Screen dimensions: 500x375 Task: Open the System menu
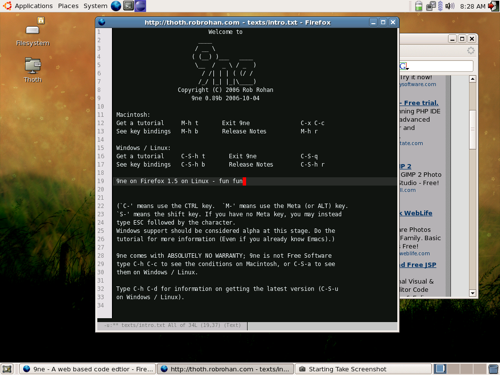pyautogui.click(x=95, y=6)
